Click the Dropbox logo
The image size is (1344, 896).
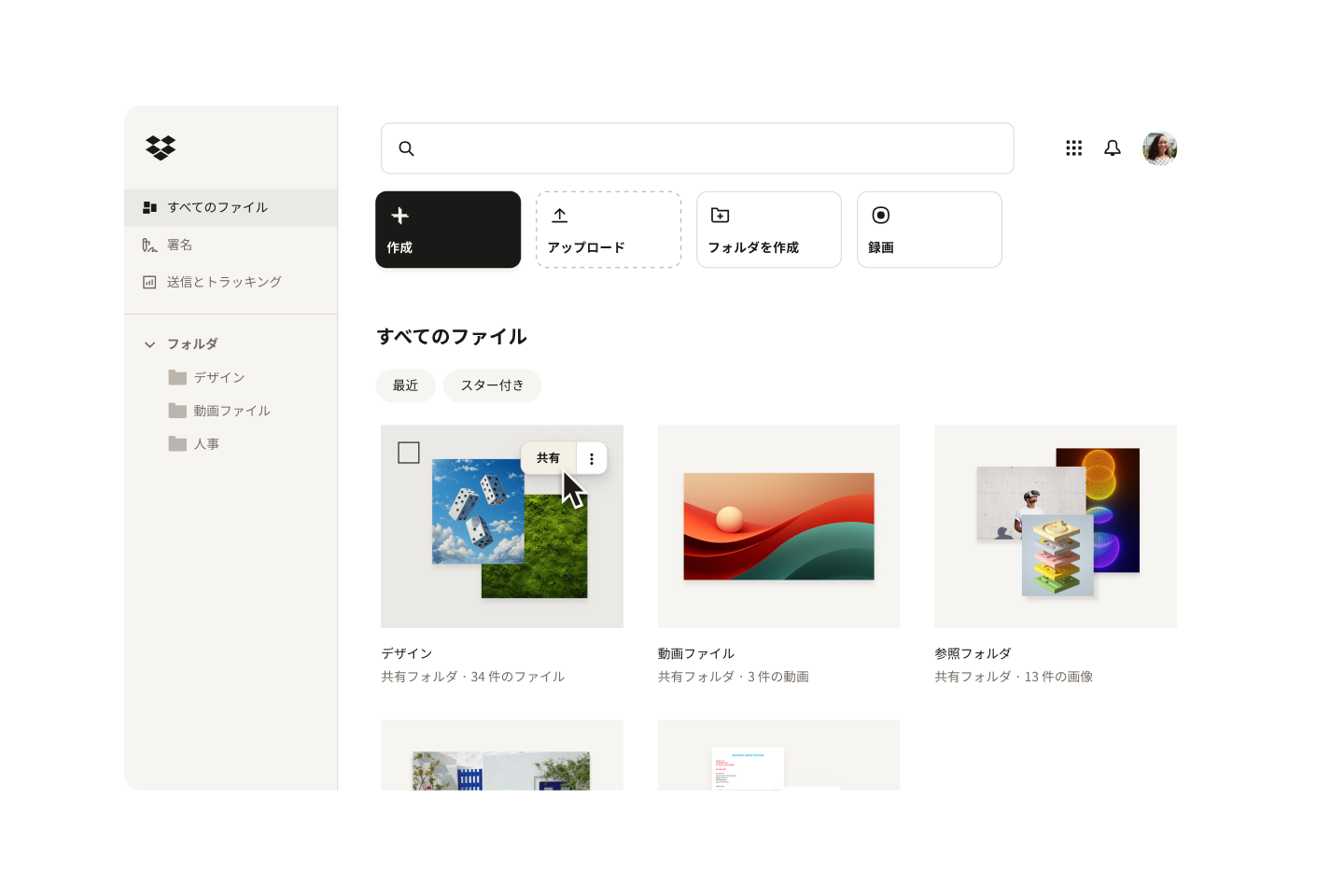click(161, 147)
